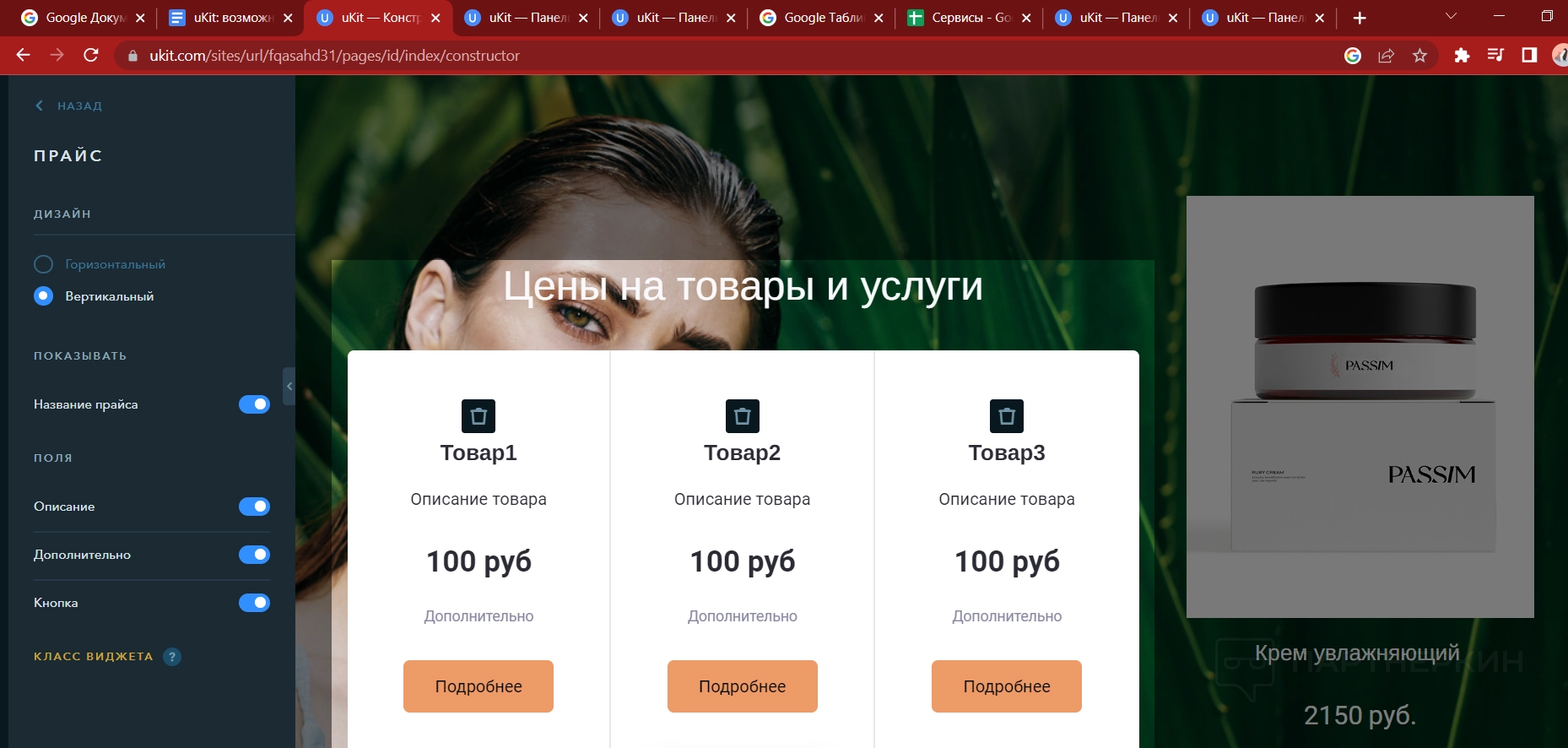This screenshot has height=748, width=1568.
Task: Click Дополнительно text under Товар3
Action: [x=1007, y=616]
